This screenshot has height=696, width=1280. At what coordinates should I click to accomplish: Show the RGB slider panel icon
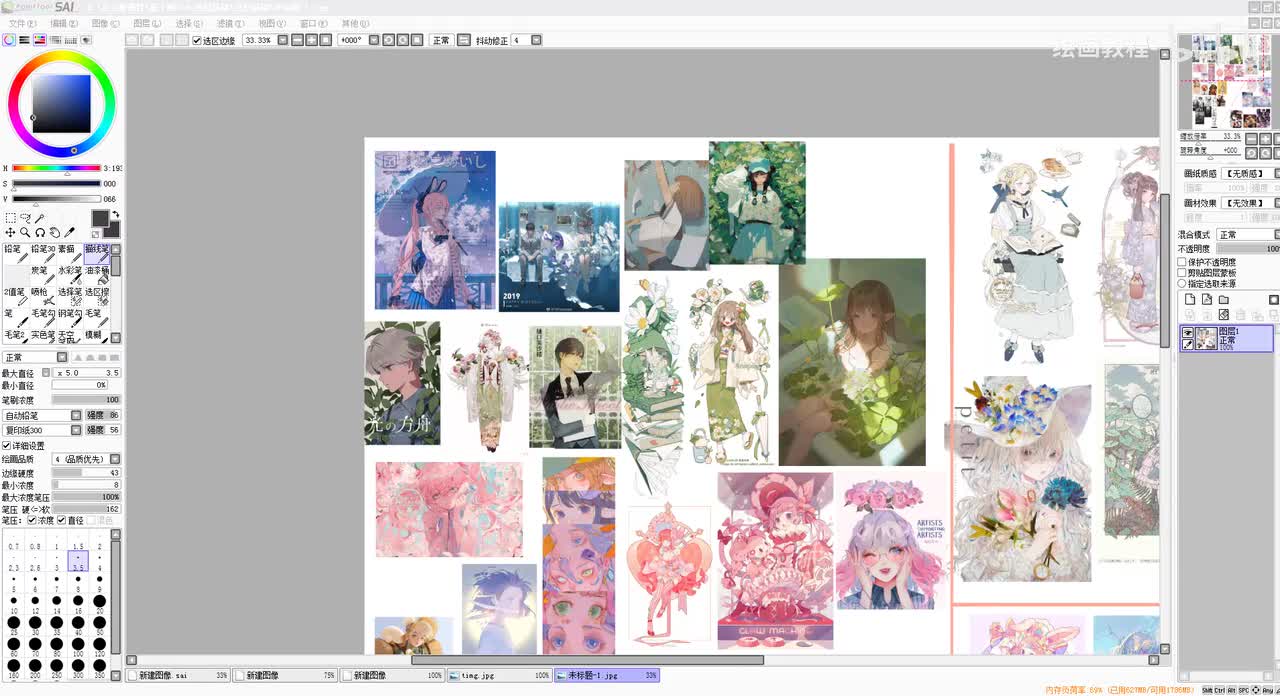click(24, 40)
